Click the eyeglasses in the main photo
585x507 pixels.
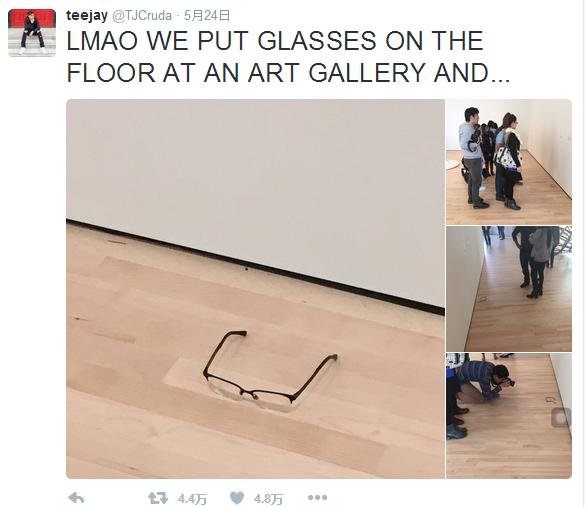[x=270, y=370]
